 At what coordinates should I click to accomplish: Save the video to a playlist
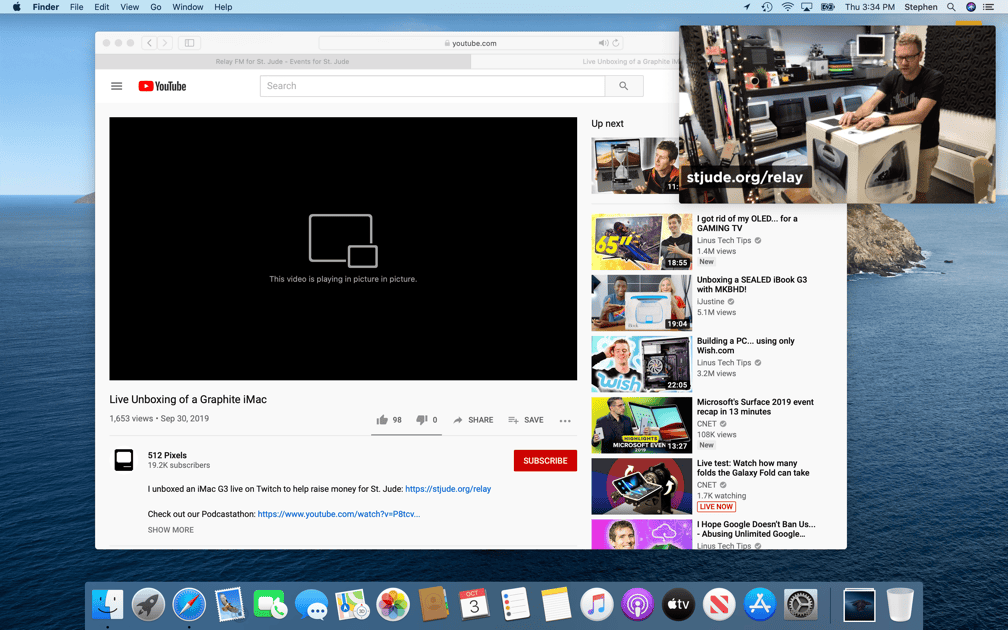[526, 420]
